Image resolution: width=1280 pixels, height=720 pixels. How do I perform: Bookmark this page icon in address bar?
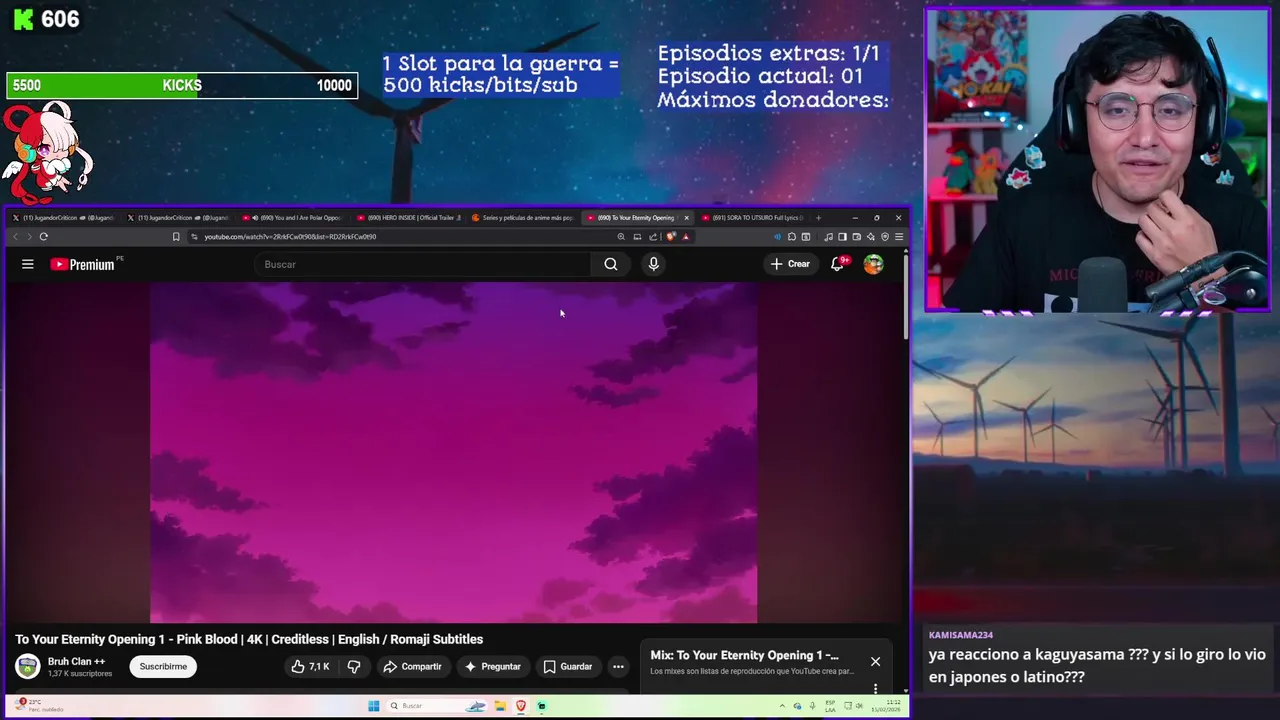(x=176, y=237)
